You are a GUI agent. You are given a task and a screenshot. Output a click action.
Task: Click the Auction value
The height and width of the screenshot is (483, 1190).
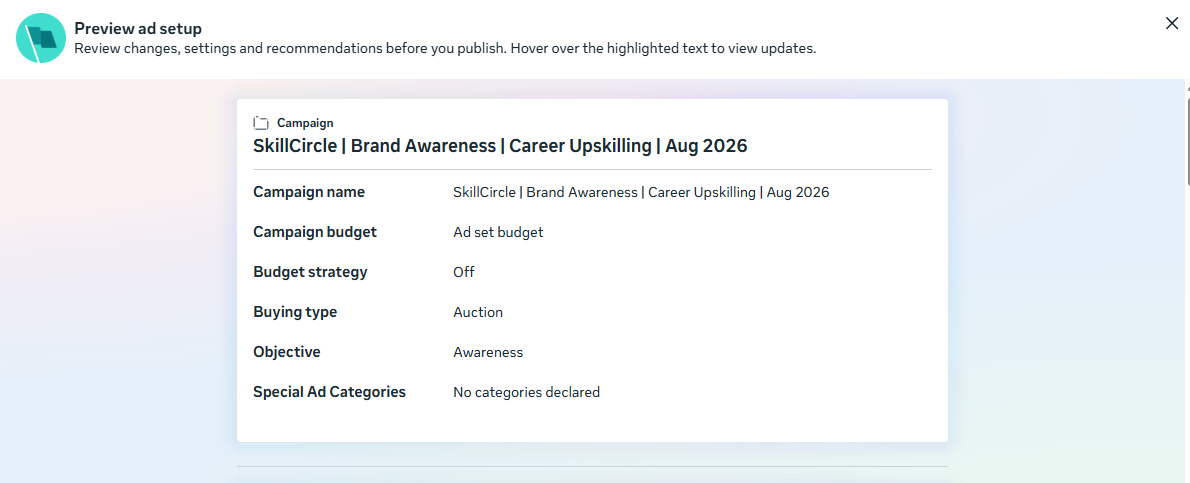478,312
